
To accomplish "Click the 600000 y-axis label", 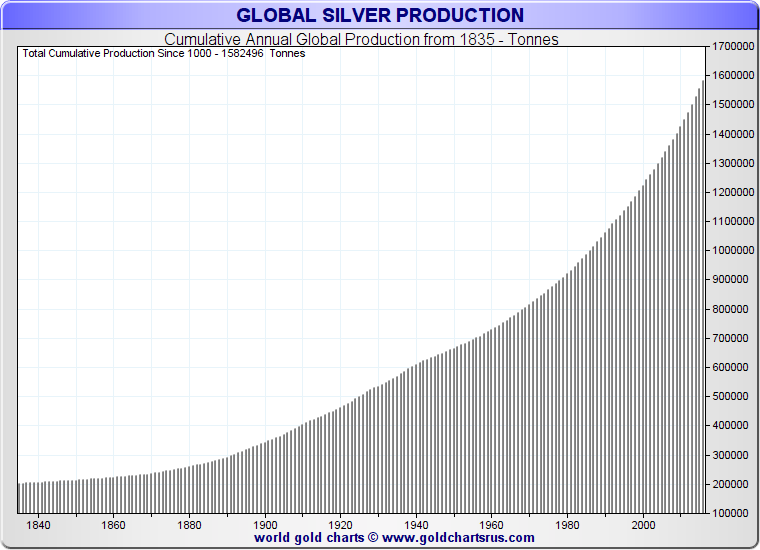I will click(730, 367).
